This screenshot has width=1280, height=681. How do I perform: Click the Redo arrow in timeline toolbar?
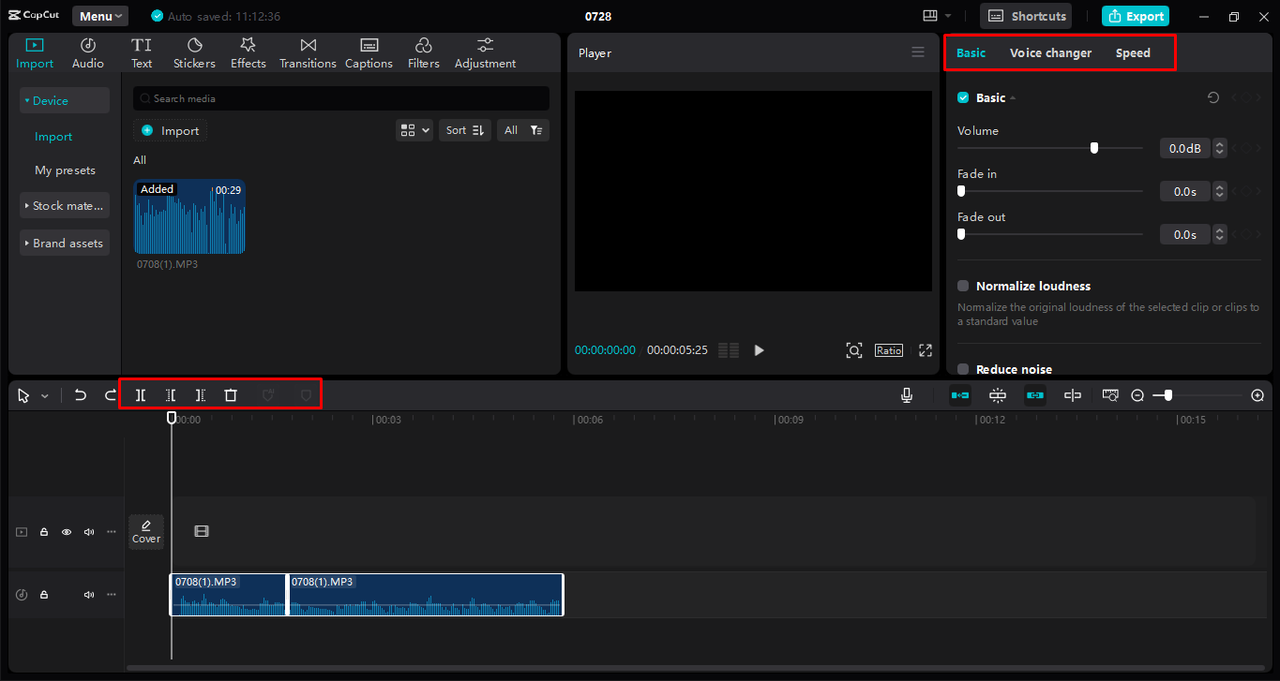[x=110, y=395]
